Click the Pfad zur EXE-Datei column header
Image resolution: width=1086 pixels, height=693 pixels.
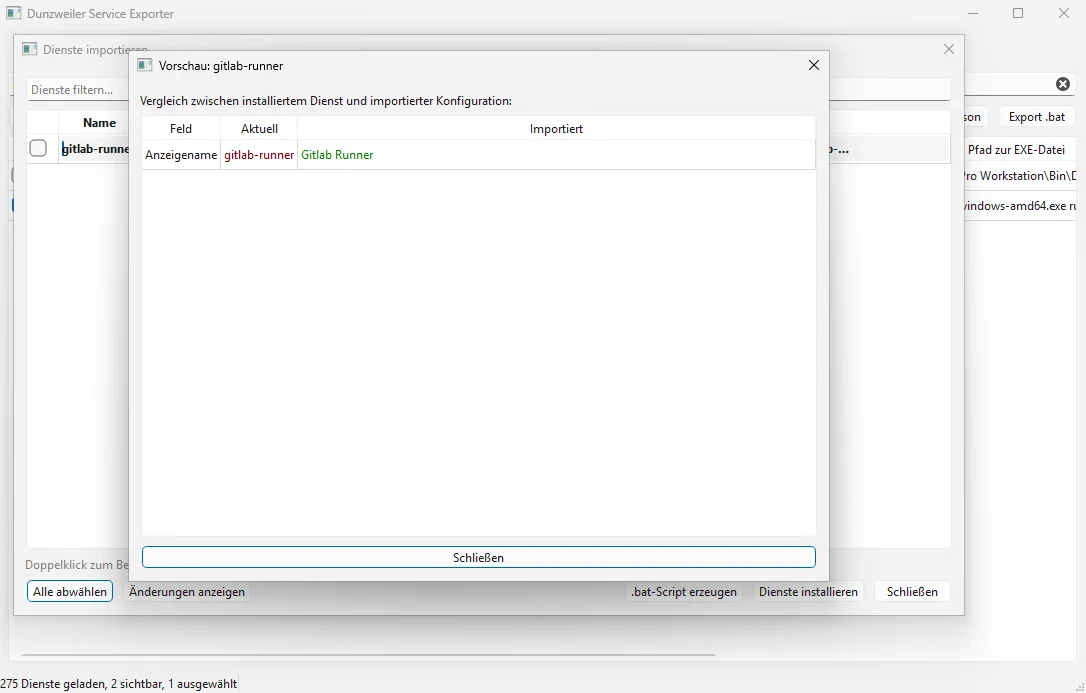1015,149
